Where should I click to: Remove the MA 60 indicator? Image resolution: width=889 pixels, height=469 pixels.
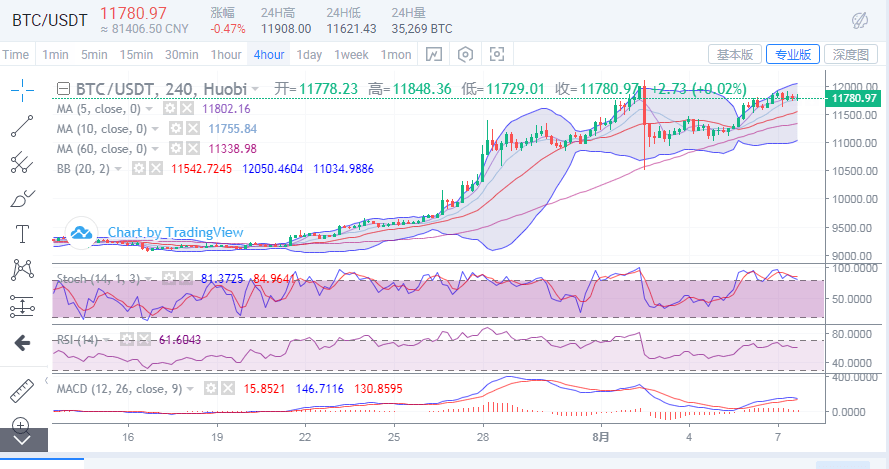(193, 149)
